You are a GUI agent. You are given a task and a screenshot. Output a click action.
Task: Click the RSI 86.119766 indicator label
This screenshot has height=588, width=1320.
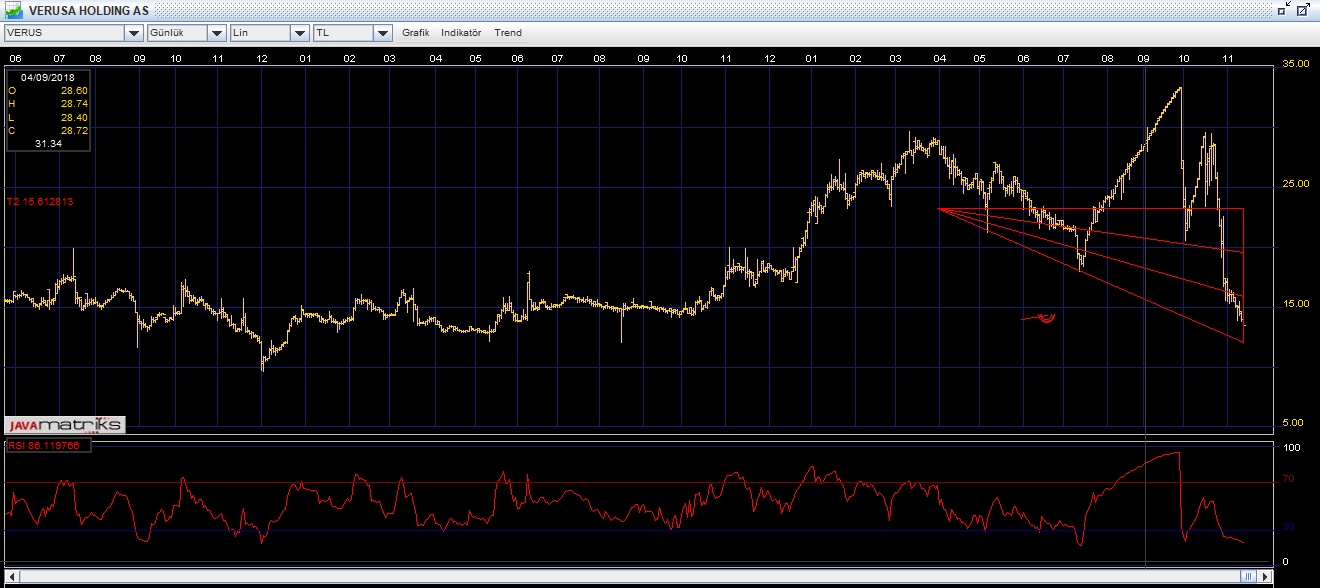[45, 446]
